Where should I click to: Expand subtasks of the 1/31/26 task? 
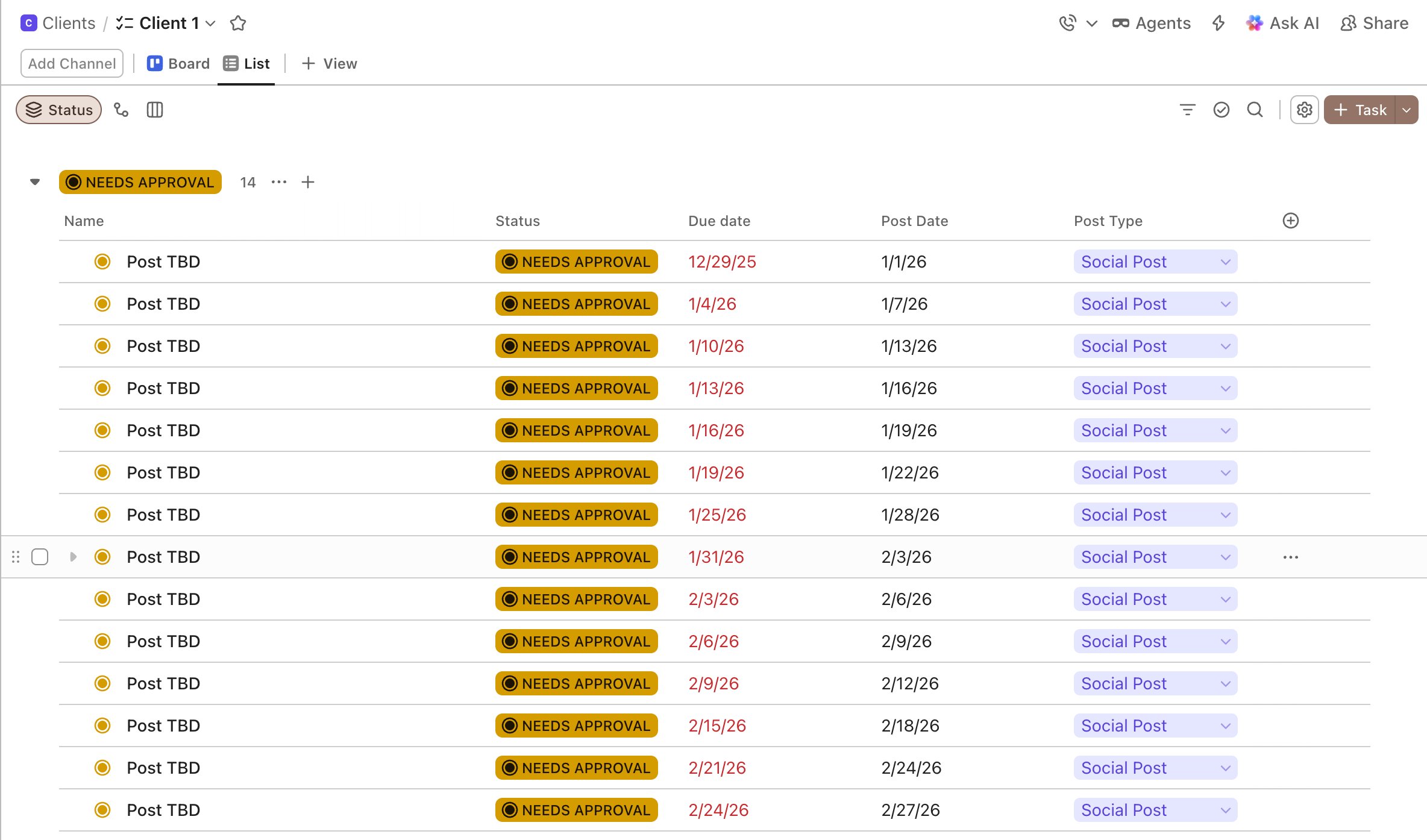(x=73, y=557)
